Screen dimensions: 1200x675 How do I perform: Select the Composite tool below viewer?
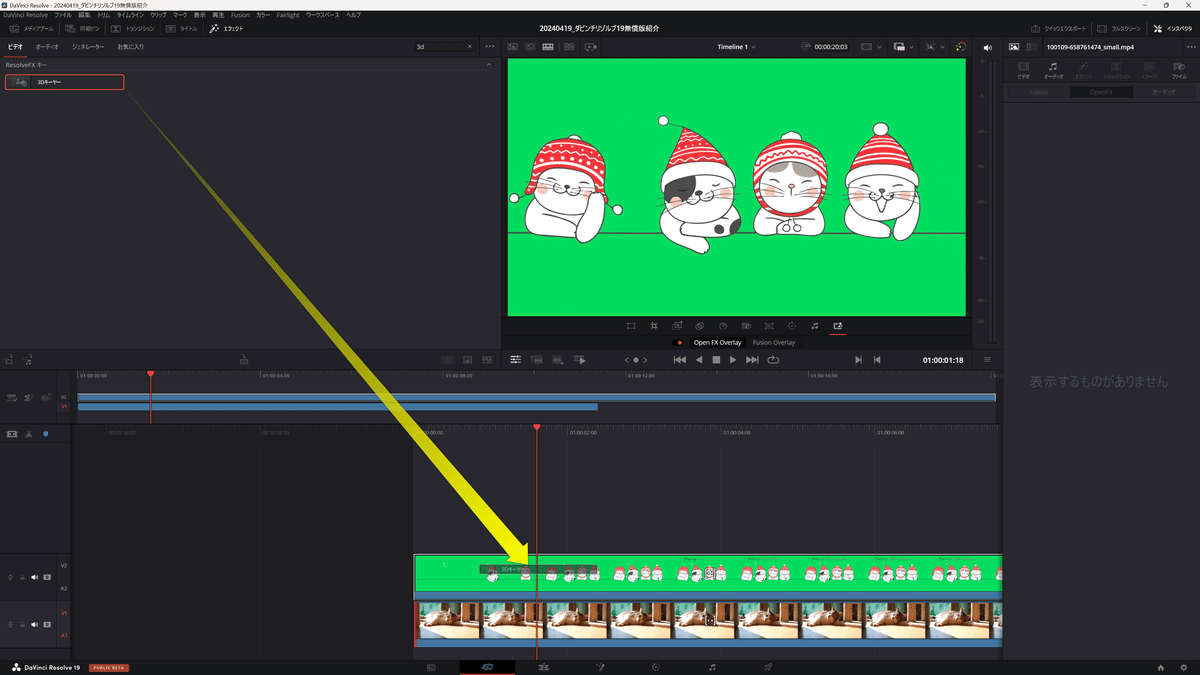700,326
